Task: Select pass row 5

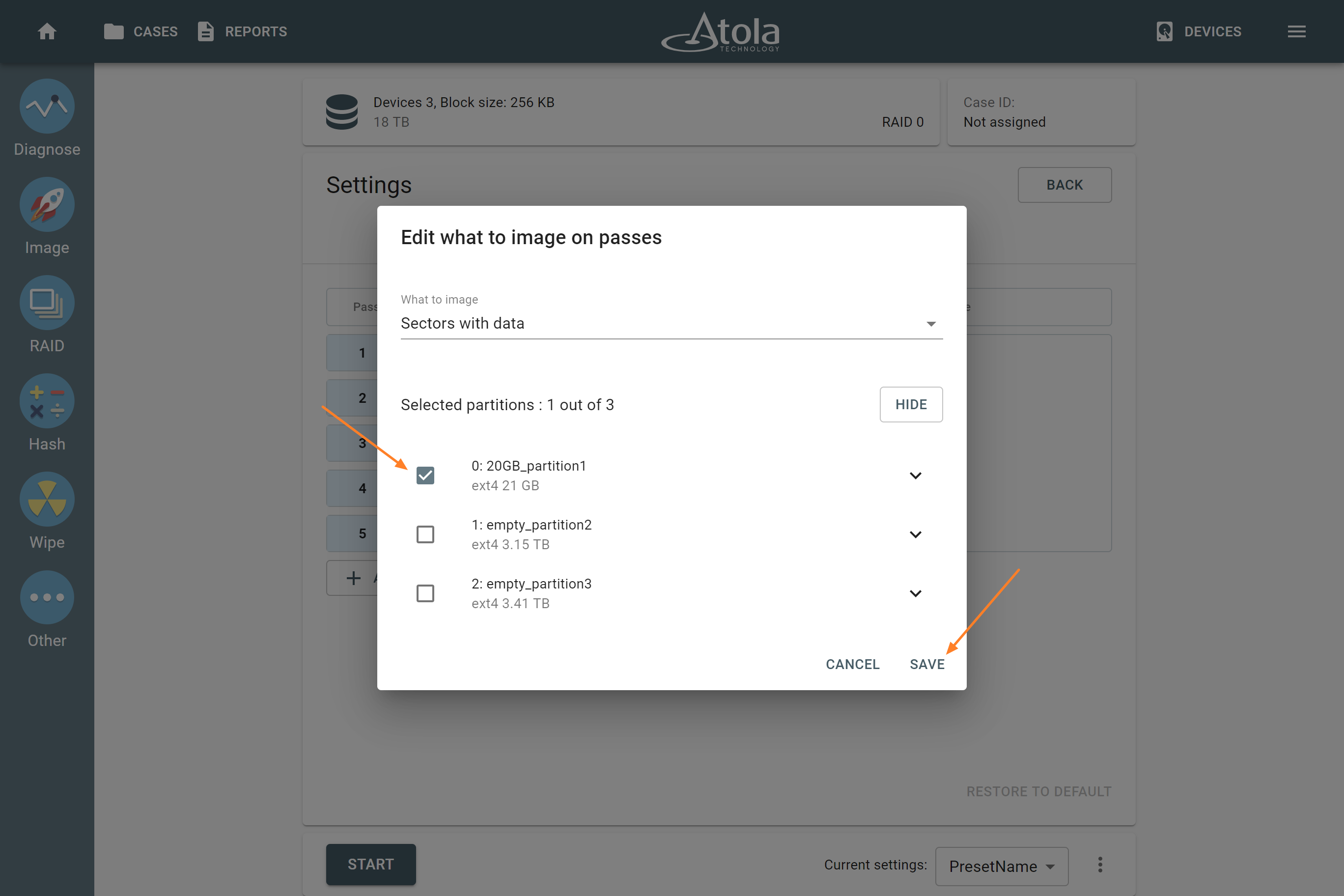Action: (x=352, y=533)
